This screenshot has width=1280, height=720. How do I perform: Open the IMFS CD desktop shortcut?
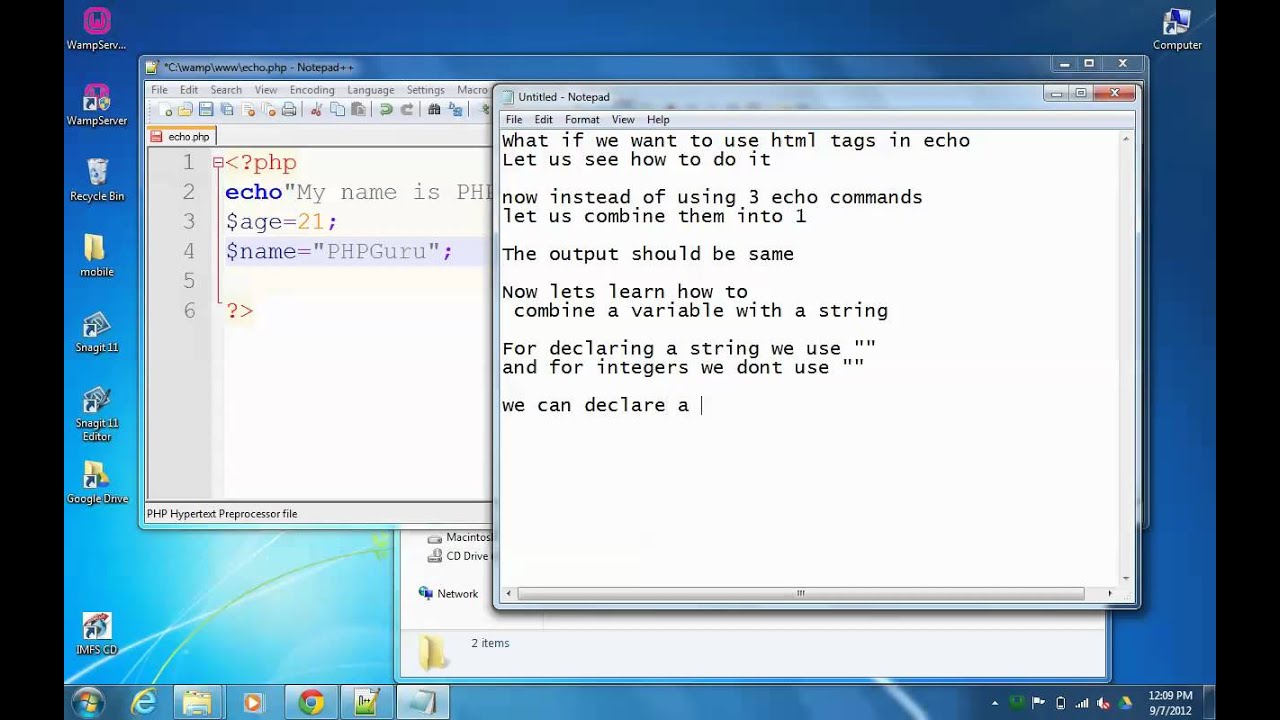point(97,633)
